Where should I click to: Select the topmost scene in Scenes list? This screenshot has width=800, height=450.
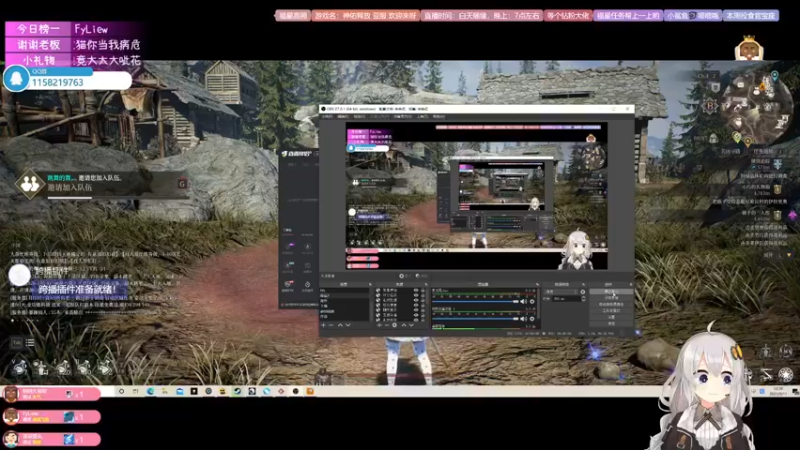click(x=344, y=290)
